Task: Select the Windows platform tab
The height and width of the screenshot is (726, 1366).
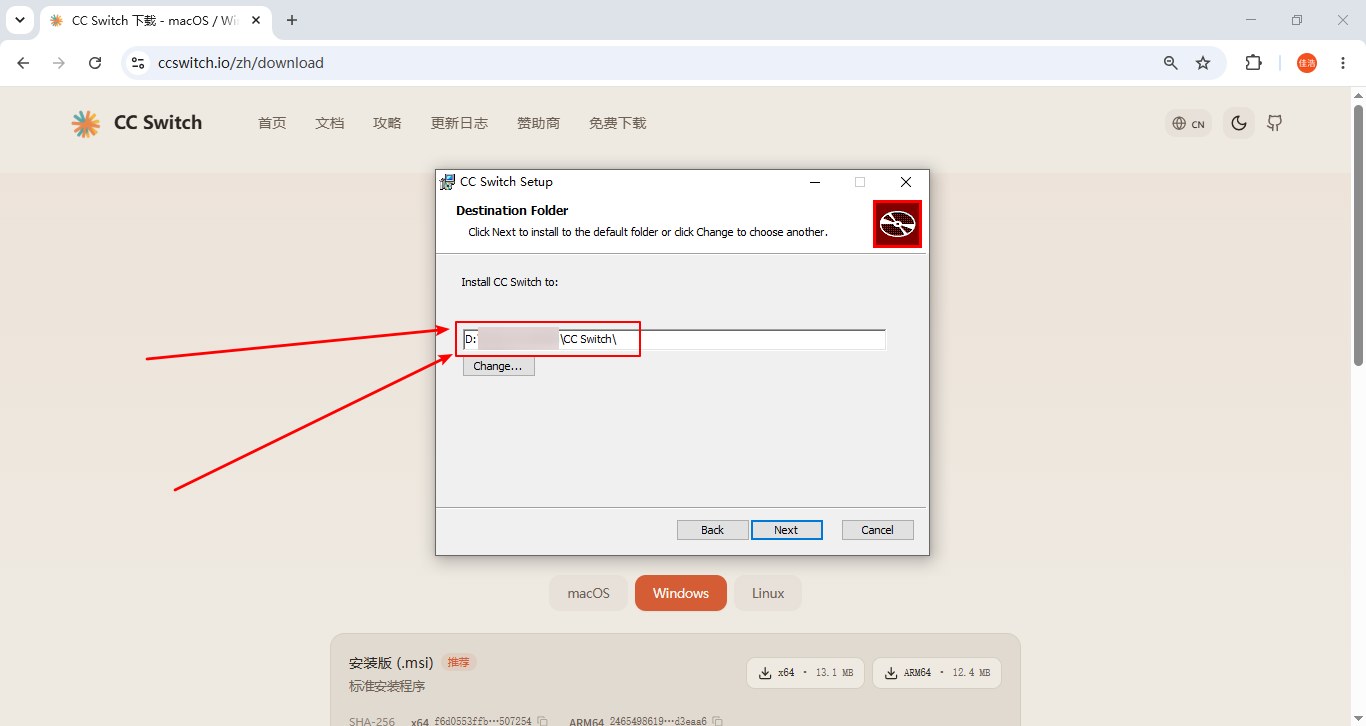Action: tap(681, 593)
